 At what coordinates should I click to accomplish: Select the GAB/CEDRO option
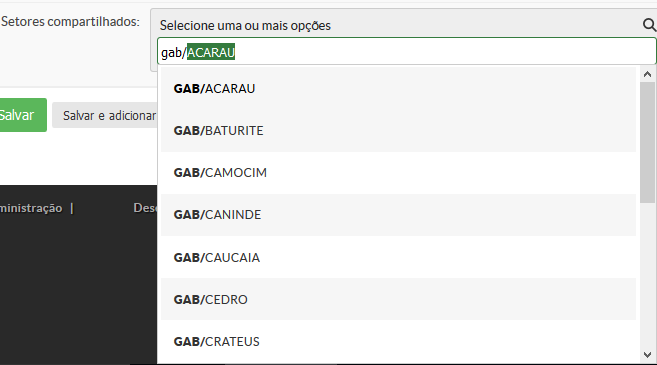(x=398, y=299)
